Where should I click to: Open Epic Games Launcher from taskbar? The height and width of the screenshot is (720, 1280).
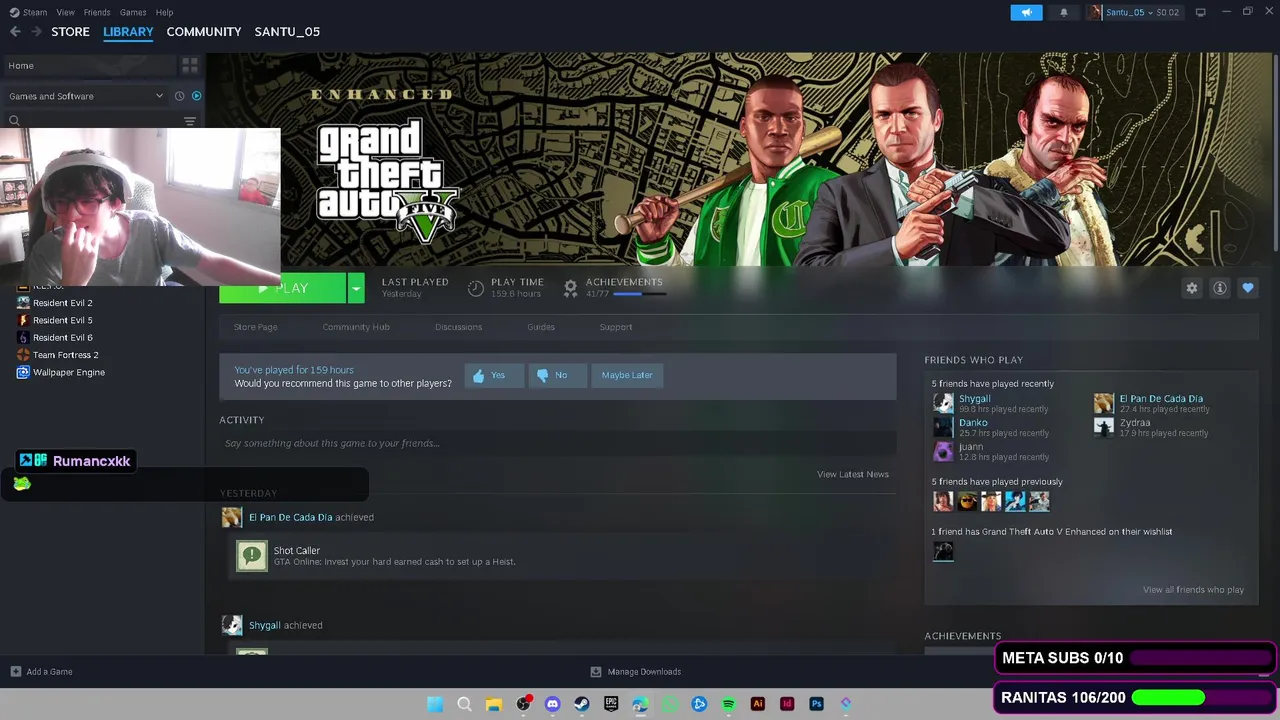coord(611,704)
